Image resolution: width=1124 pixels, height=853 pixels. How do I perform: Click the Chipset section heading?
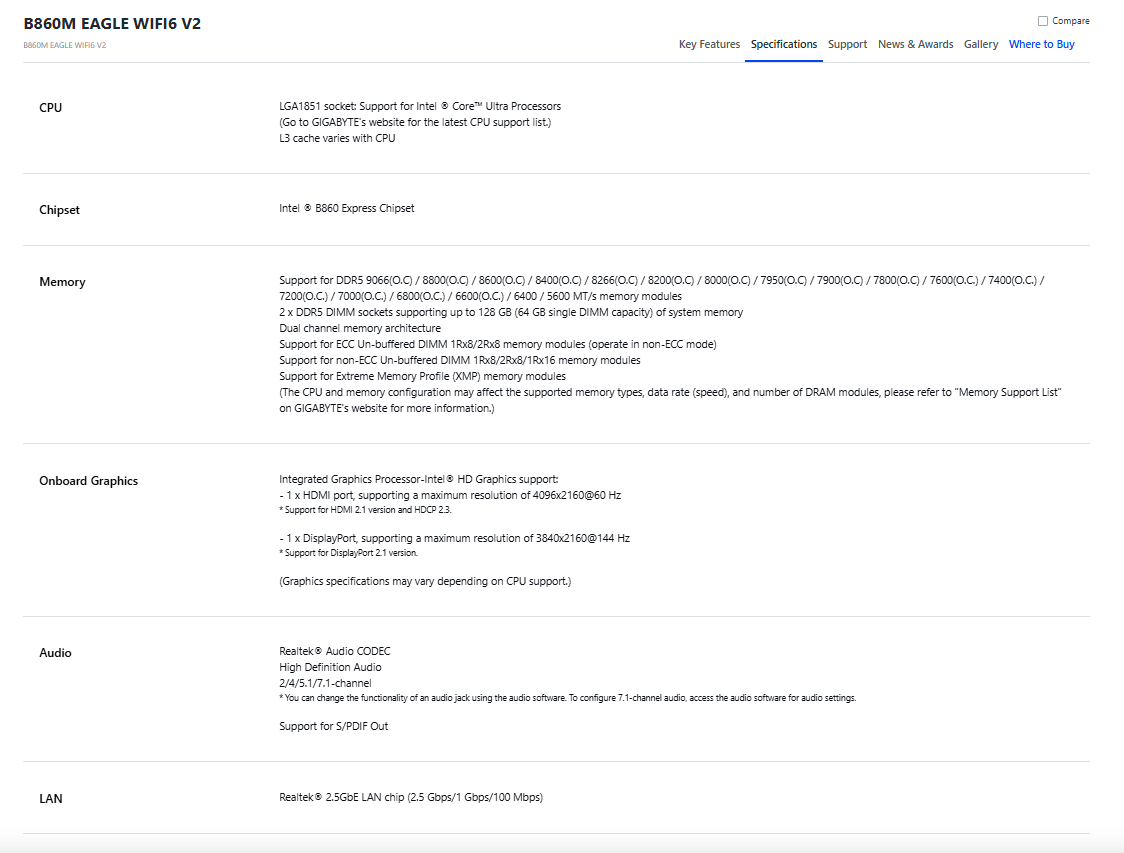[59, 210]
